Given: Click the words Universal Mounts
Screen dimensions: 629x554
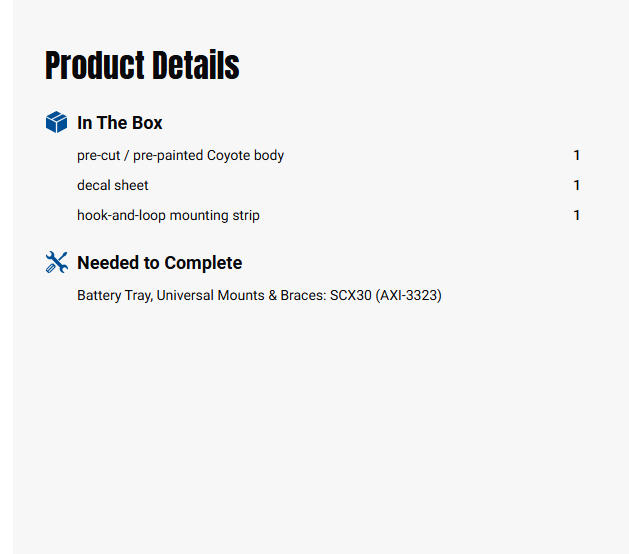Looking at the screenshot, I should 211,295.
